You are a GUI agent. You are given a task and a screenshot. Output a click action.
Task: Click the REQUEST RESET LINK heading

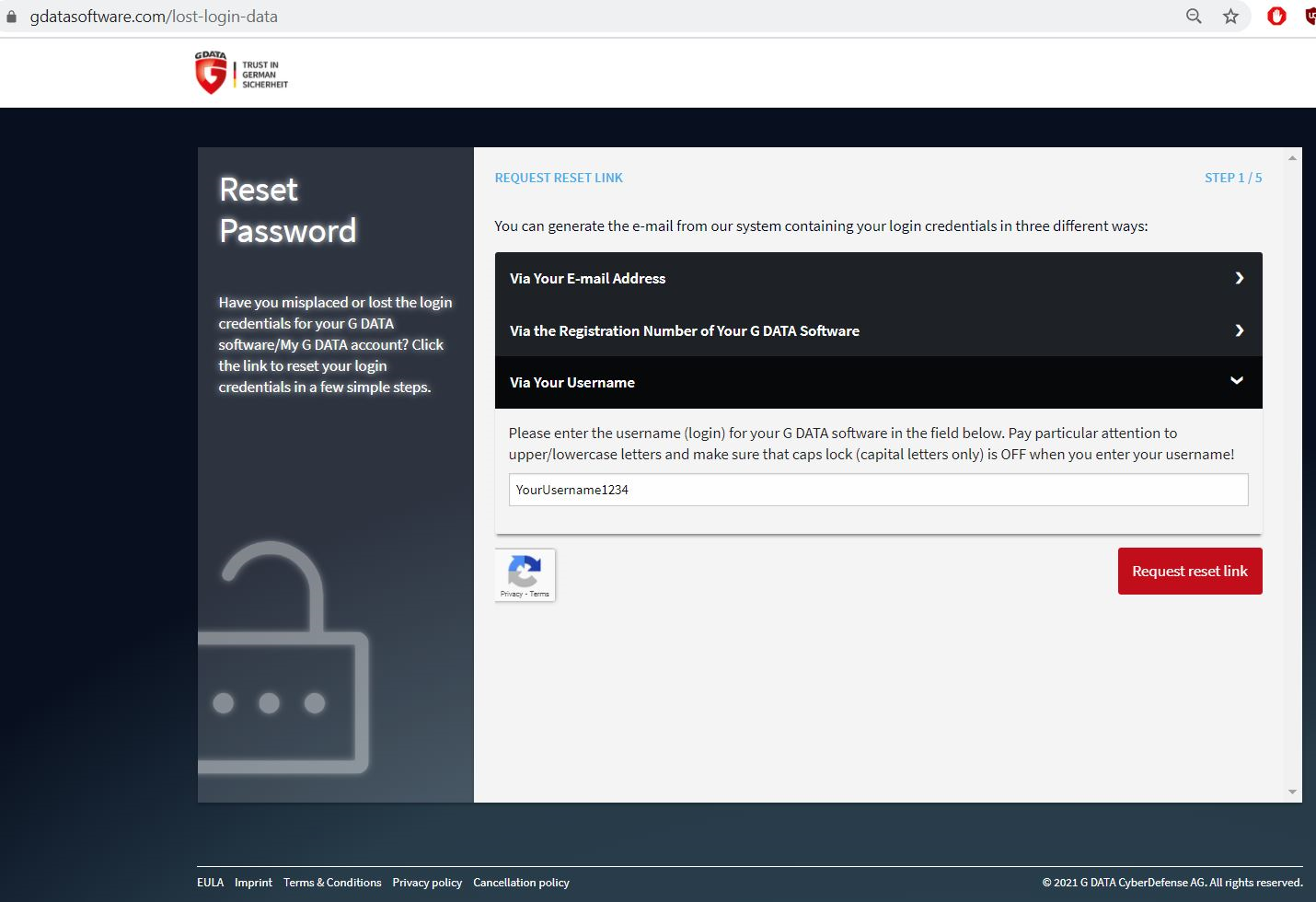pos(559,178)
